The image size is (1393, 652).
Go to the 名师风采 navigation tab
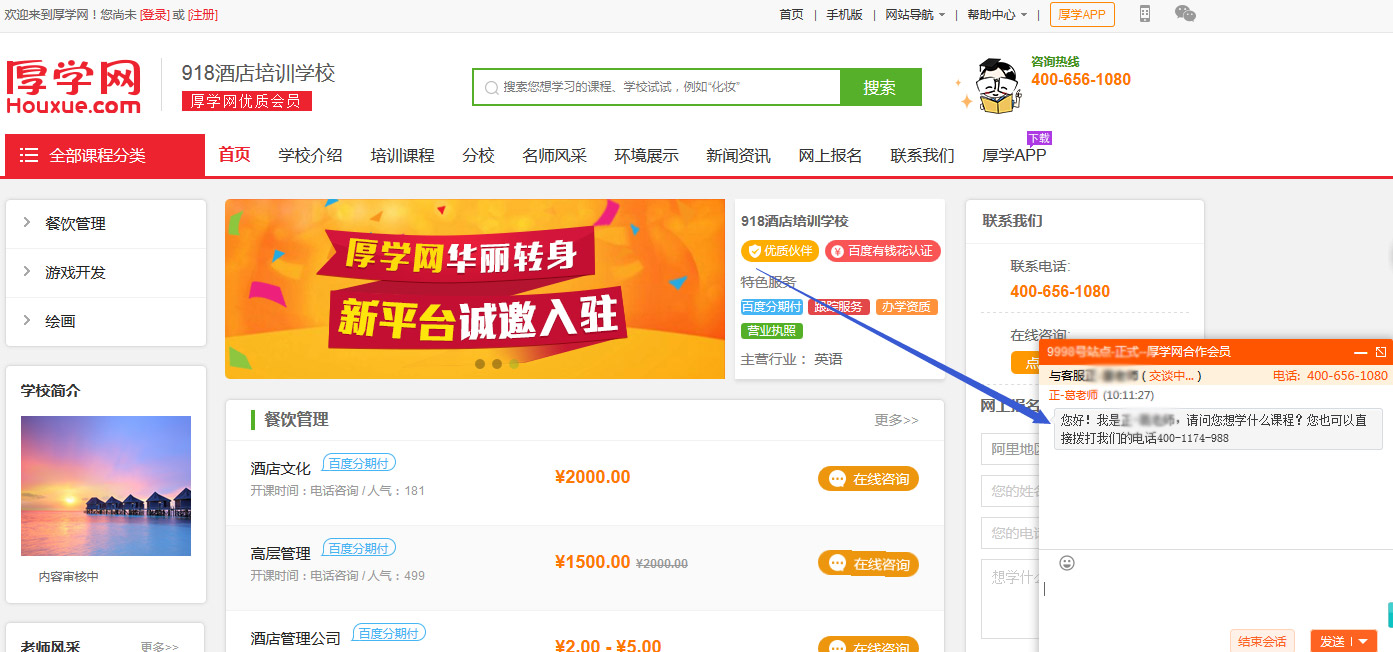[554, 155]
